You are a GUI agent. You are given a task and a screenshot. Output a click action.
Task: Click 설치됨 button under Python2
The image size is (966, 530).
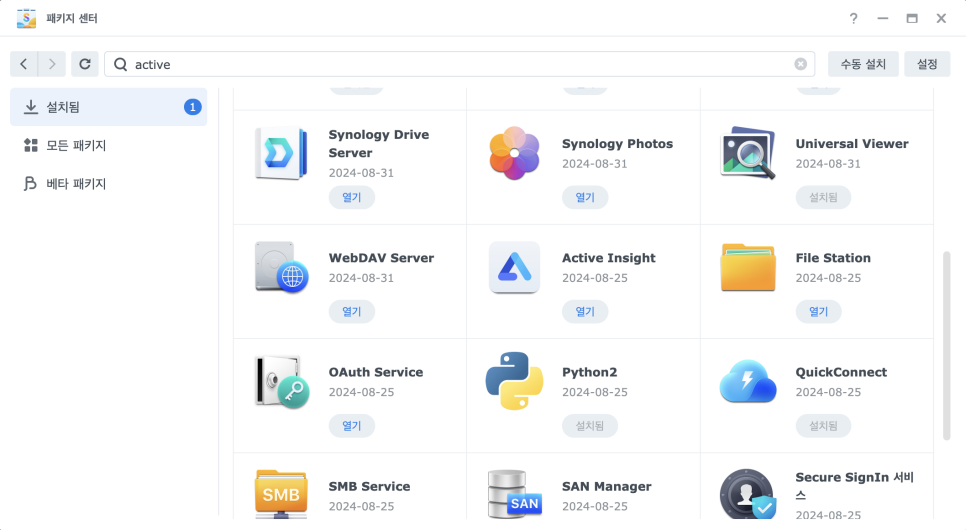point(590,425)
